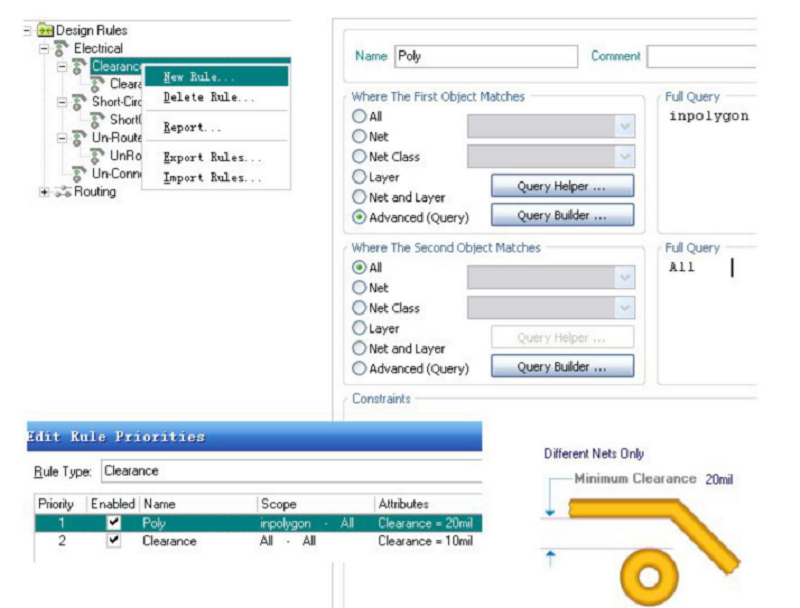Viewport: 800px width, 608px height.
Task: Uncheck Enabled box for Poly rule
Action: pos(114,523)
